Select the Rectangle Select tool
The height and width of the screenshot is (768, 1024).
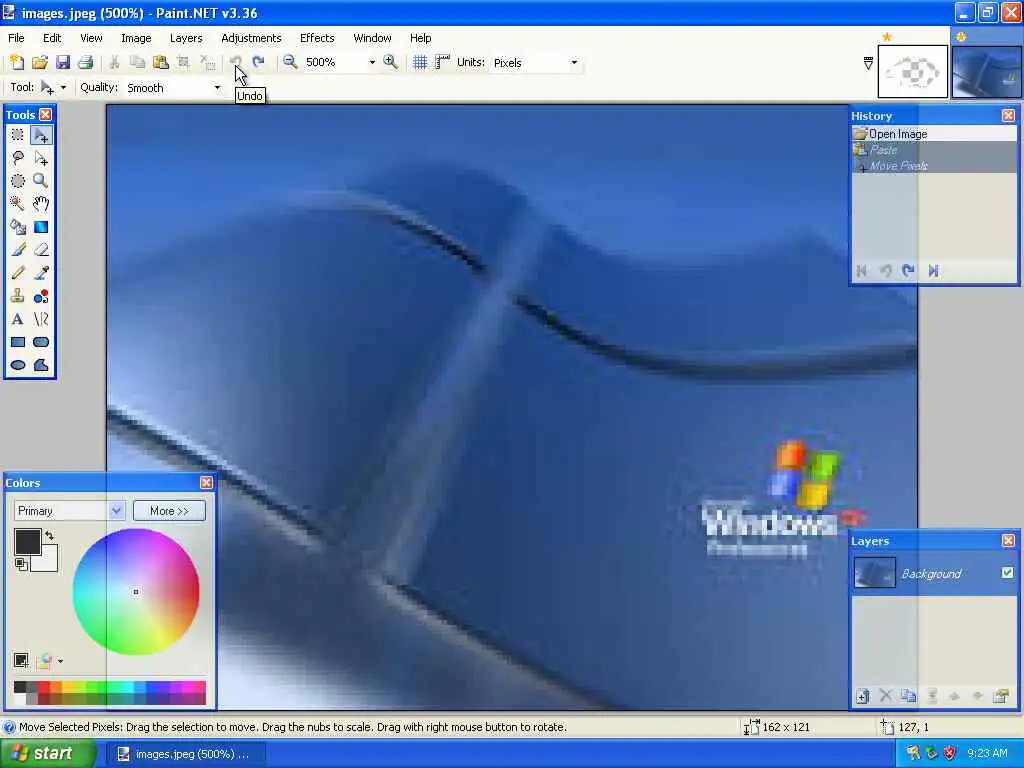pos(18,135)
